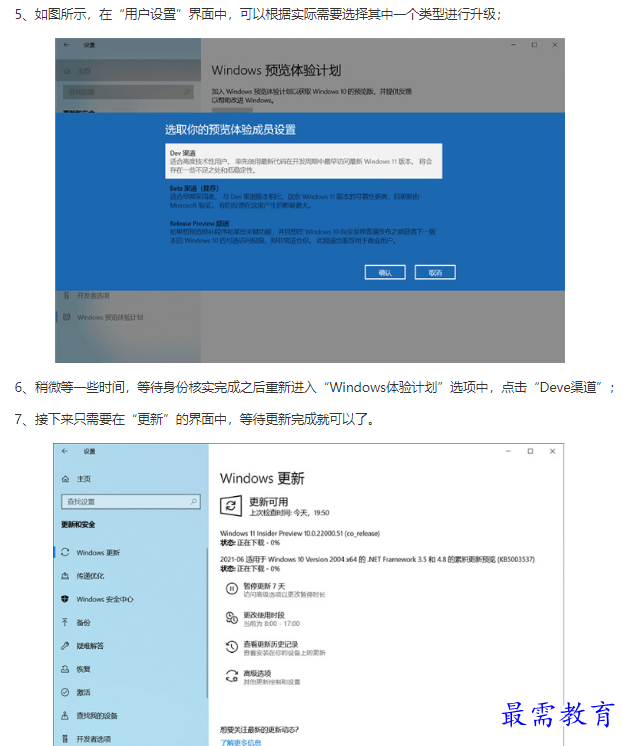Open Windows 安全中心 shield item
The image size is (623, 746).
pos(98,599)
